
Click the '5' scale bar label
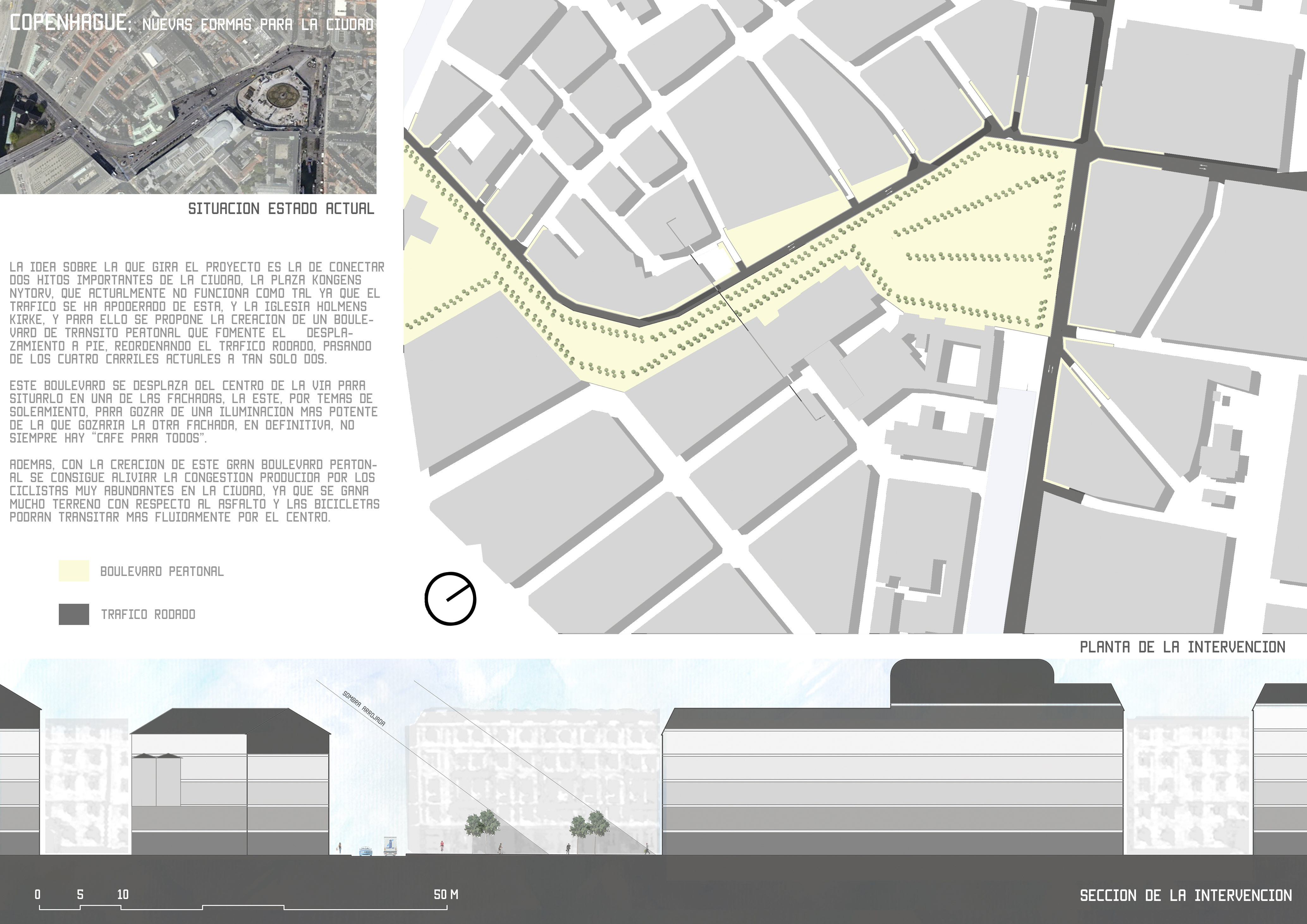click(x=80, y=894)
